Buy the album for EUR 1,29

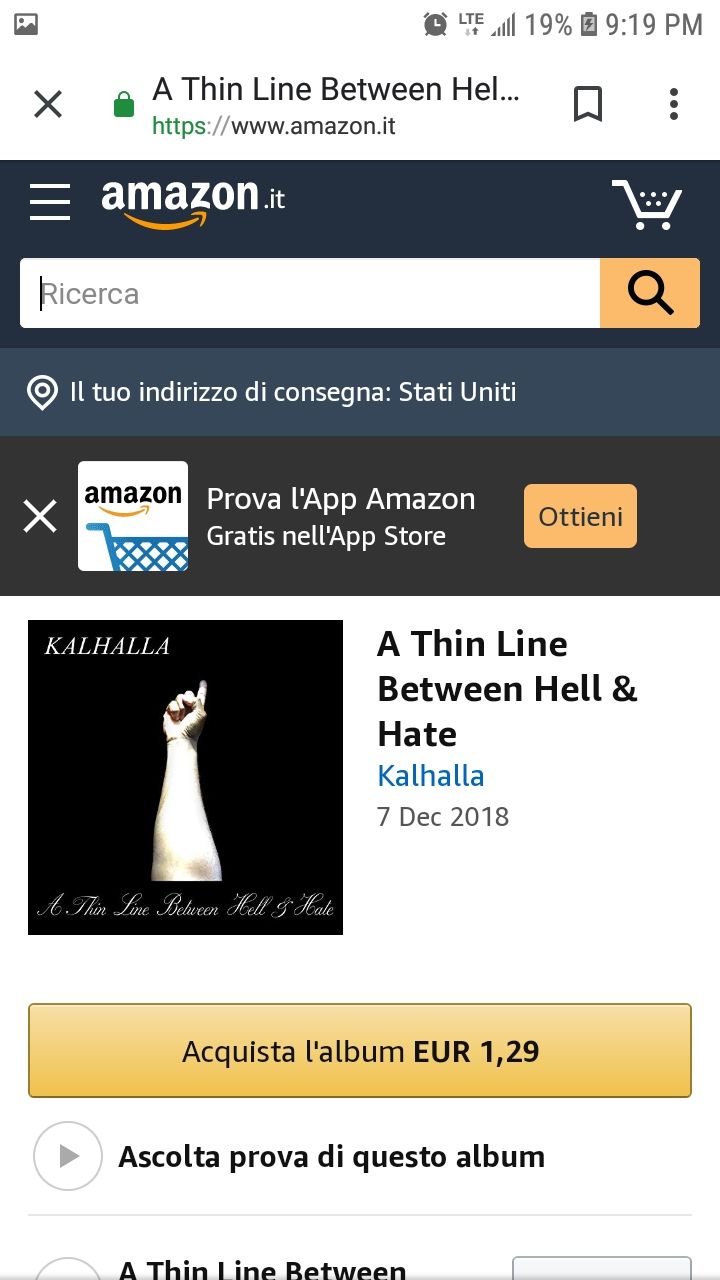click(360, 1051)
